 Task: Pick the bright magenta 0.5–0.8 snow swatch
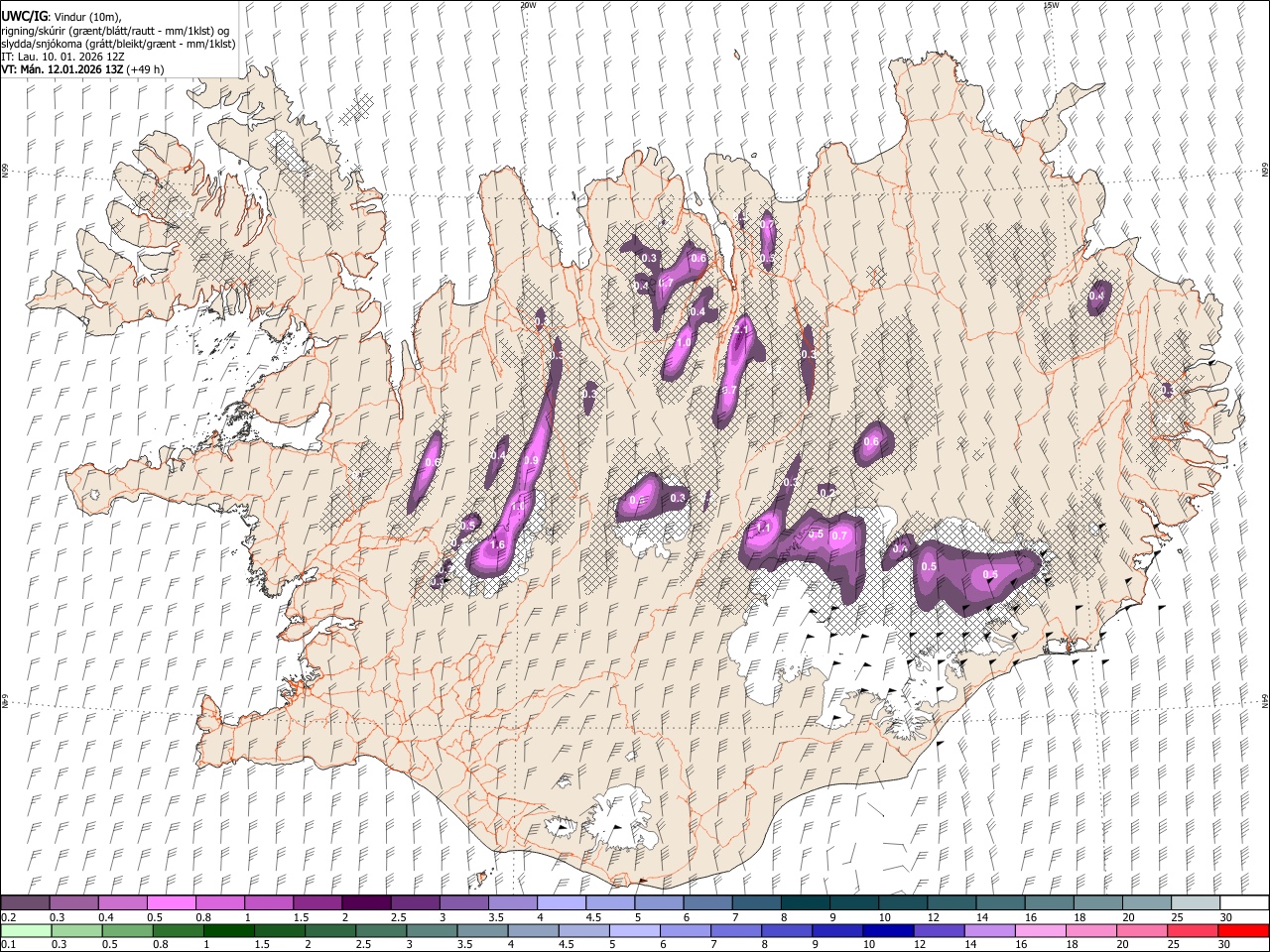172,903
